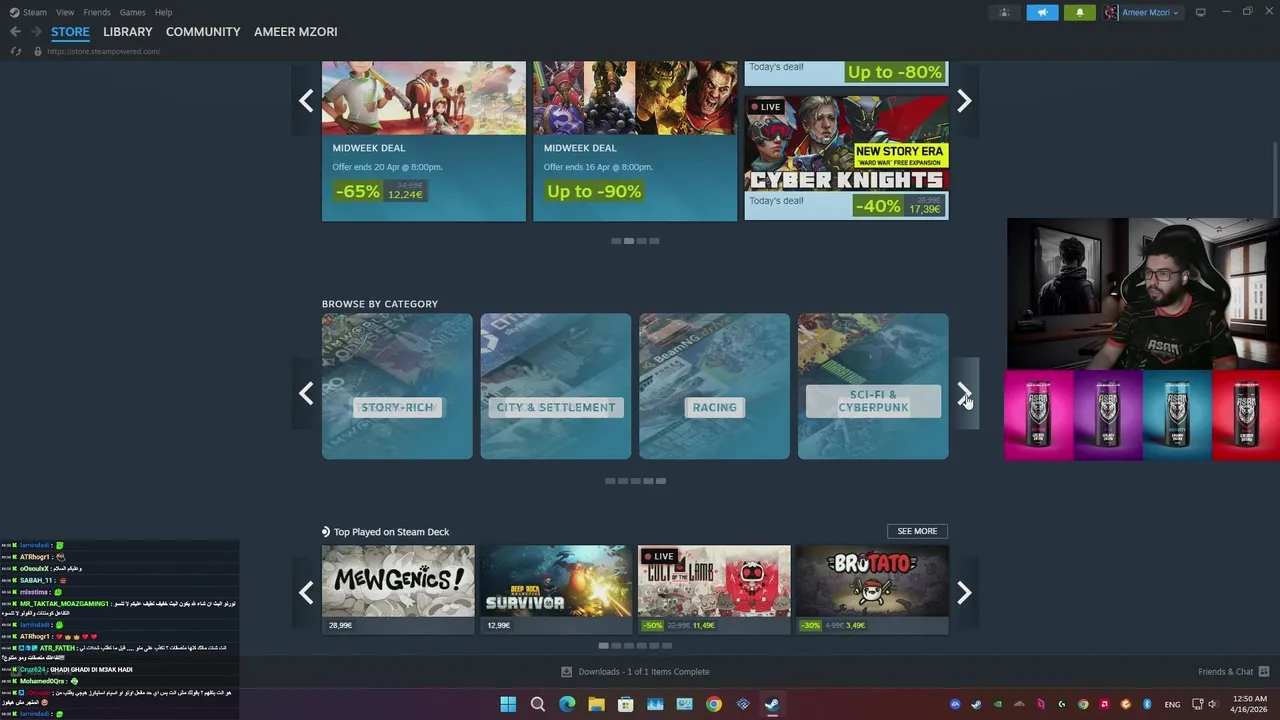
Task: Go forward with the navigation arrow
Action: (36, 32)
